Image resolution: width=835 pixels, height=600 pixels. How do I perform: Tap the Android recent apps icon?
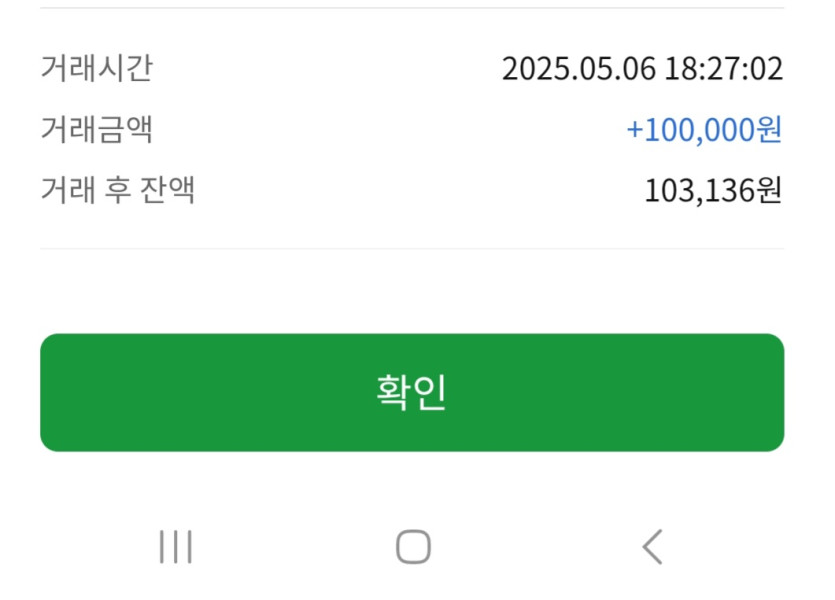(x=176, y=547)
